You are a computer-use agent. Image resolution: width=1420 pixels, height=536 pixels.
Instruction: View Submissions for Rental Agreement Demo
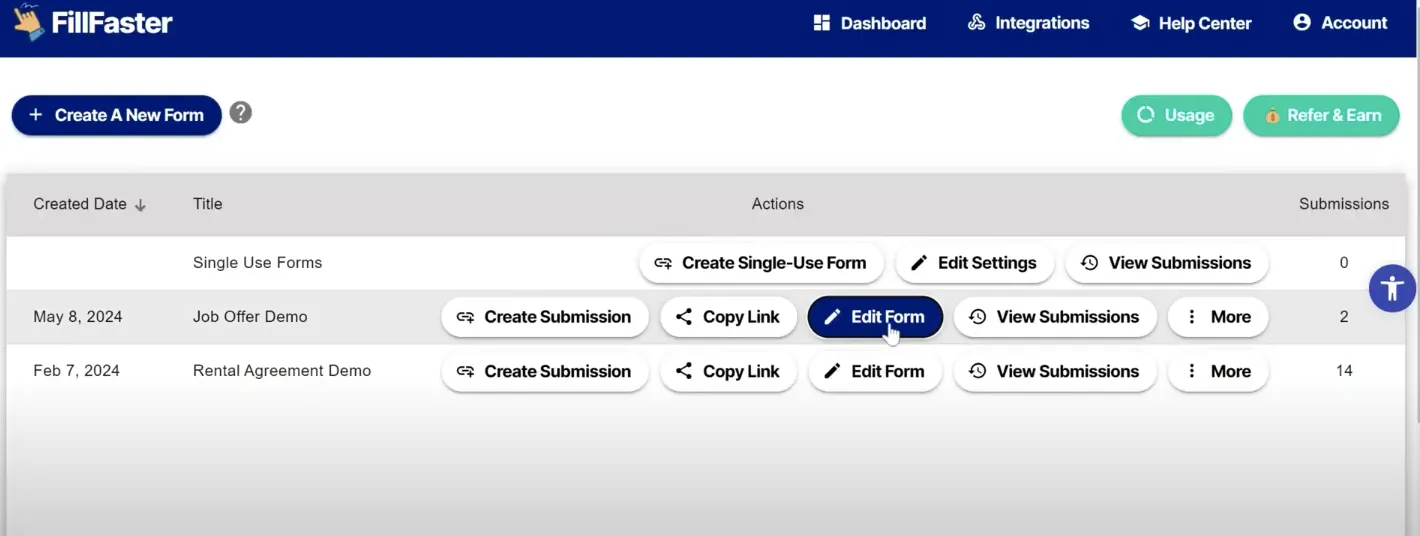(x=1055, y=371)
